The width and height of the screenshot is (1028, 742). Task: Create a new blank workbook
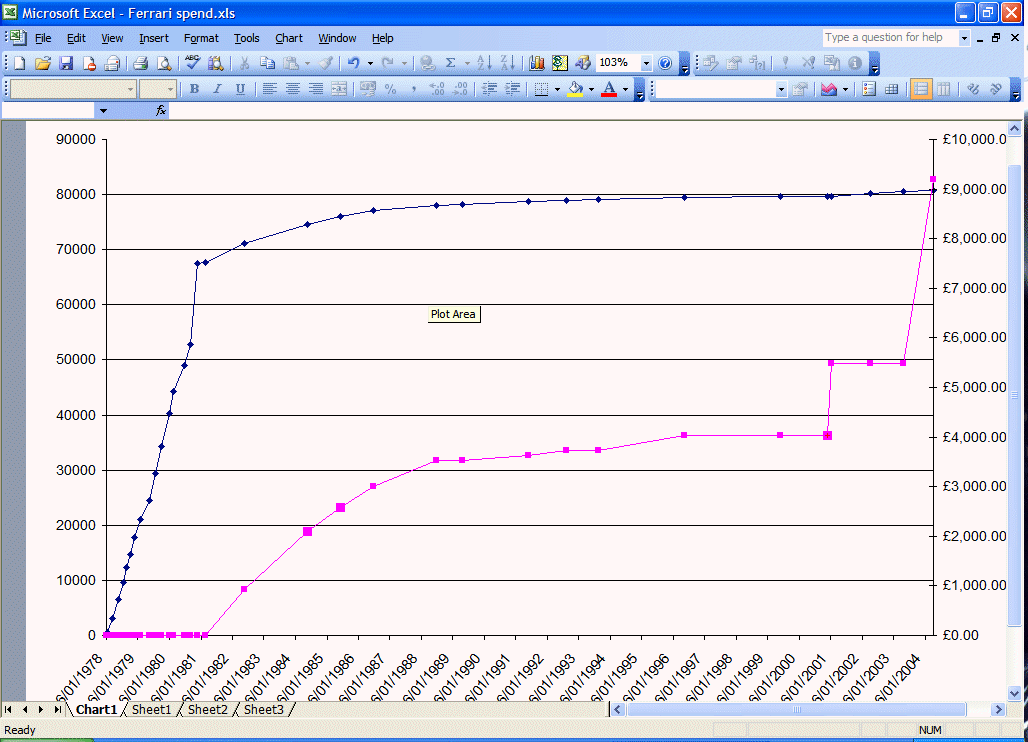coord(20,63)
